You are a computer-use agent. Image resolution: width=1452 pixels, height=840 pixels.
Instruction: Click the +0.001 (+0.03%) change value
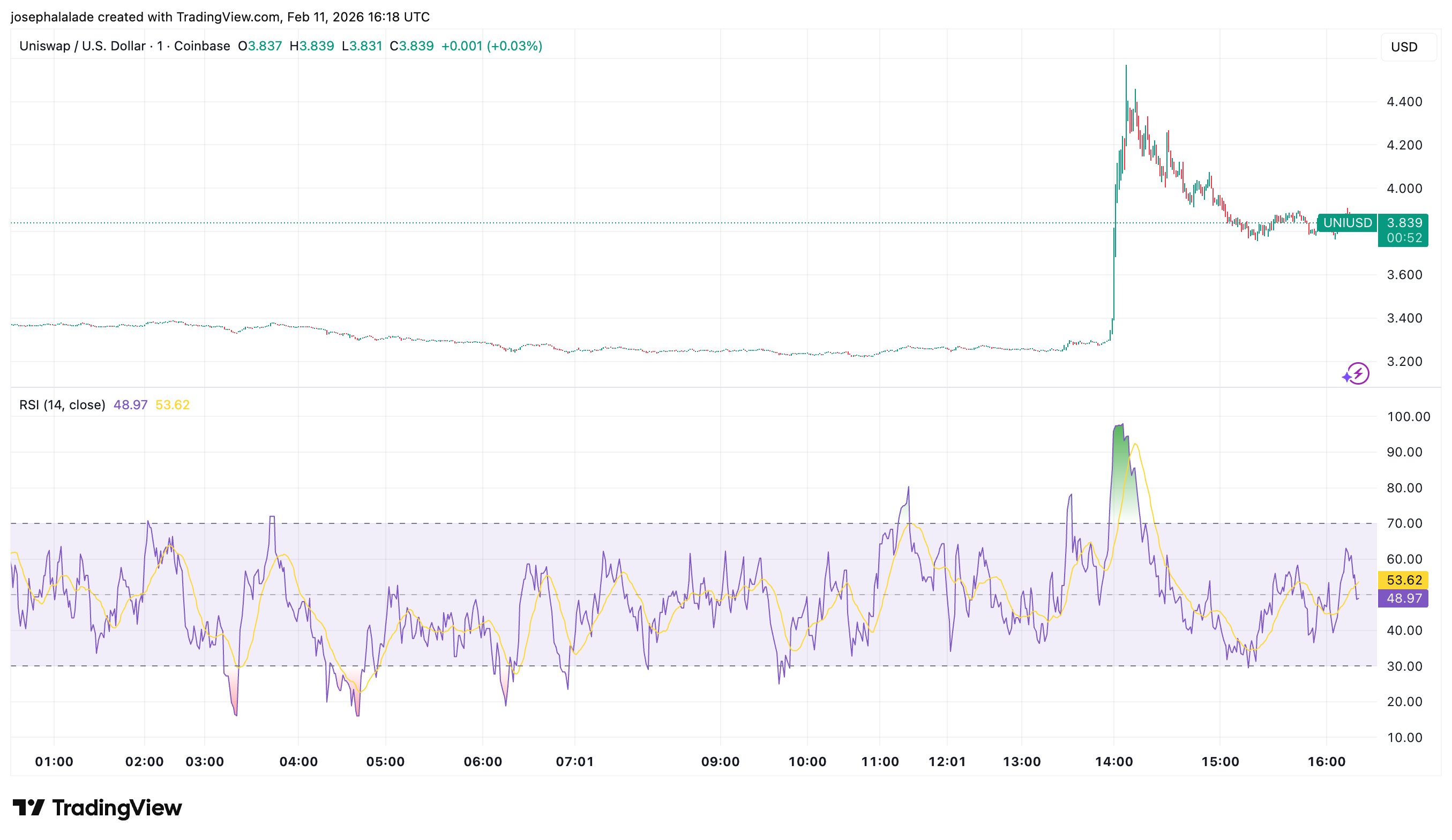pyautogui.click(x=491, y=46)
